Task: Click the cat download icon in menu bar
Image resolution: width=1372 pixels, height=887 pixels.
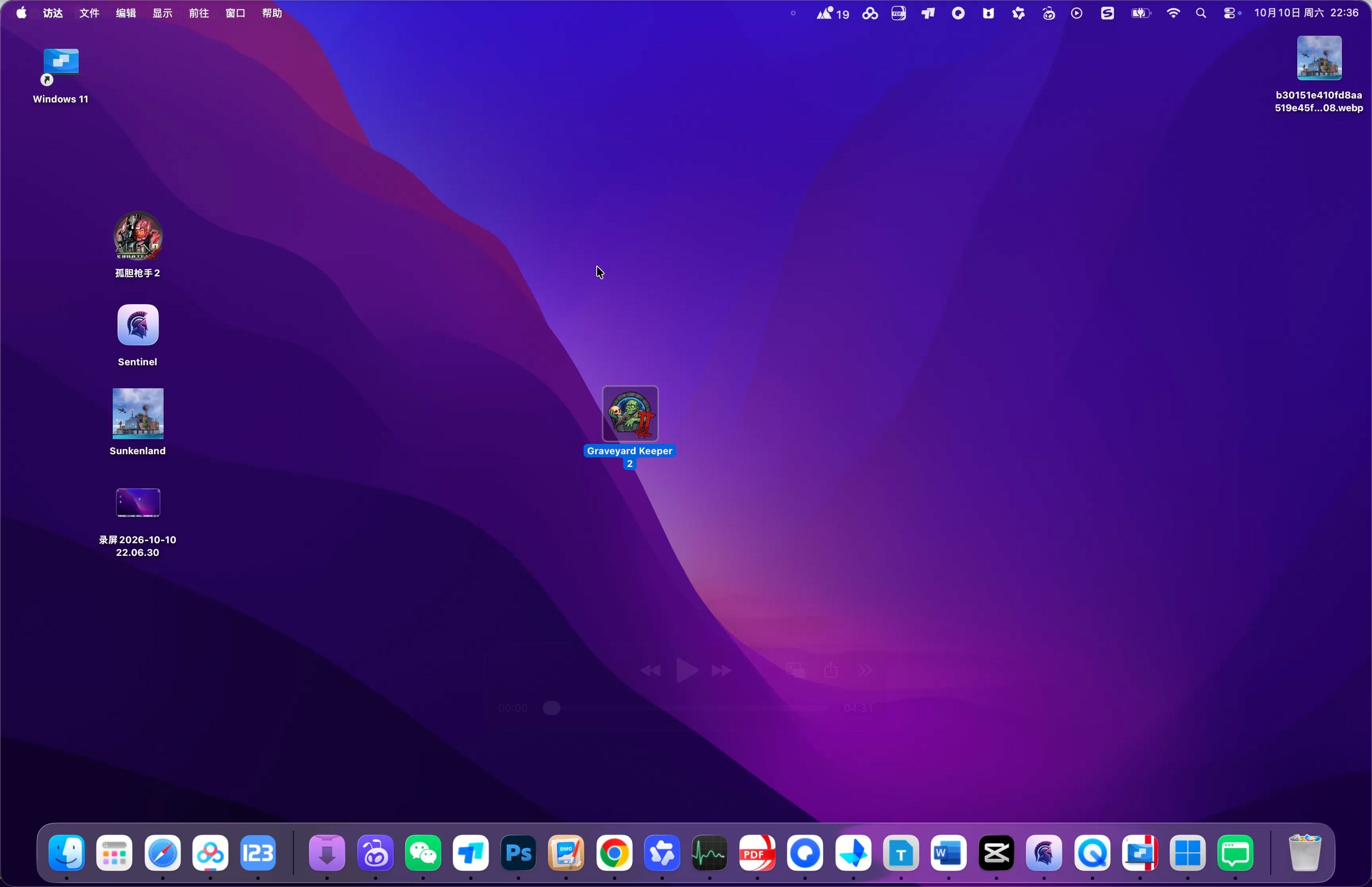Action: pyautogui.click(x=988, y=13)
